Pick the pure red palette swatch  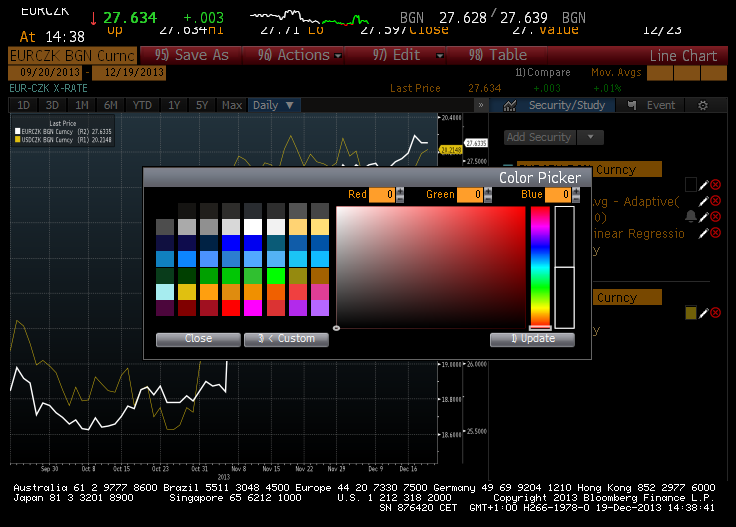231,308
